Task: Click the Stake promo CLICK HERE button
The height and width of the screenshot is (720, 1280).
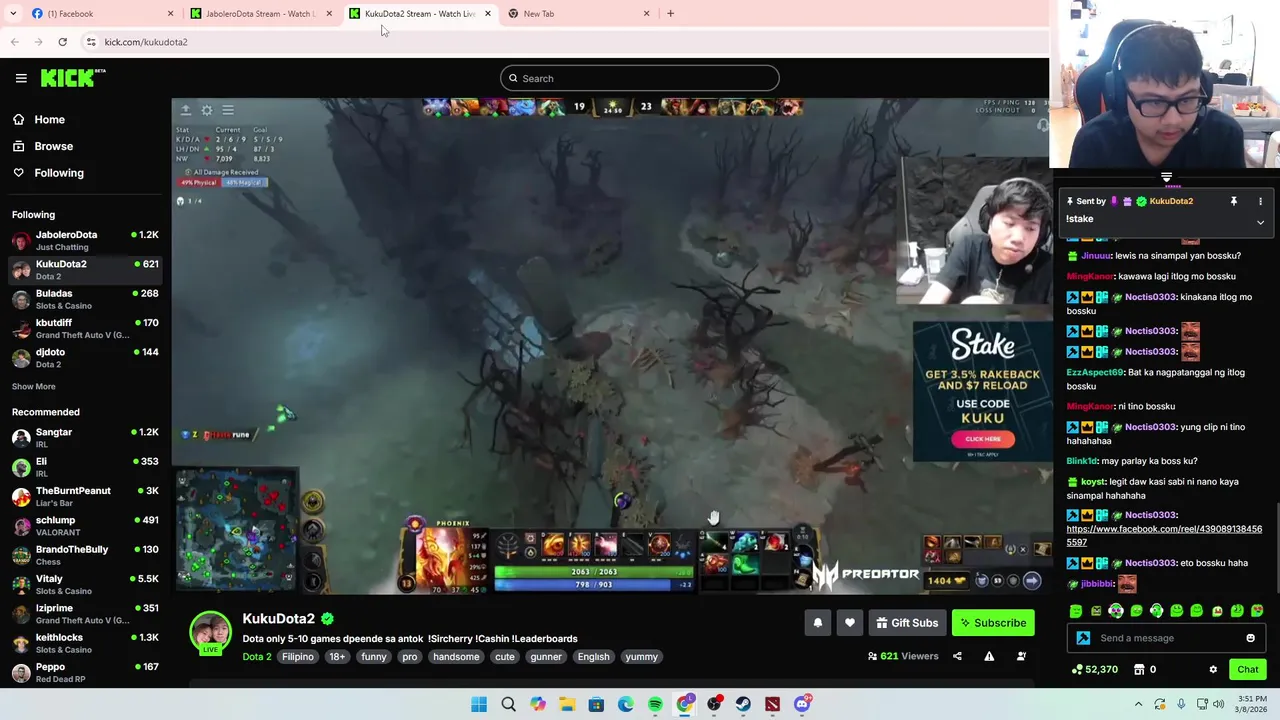Action: pyautogui.click(x=983, y=439)
